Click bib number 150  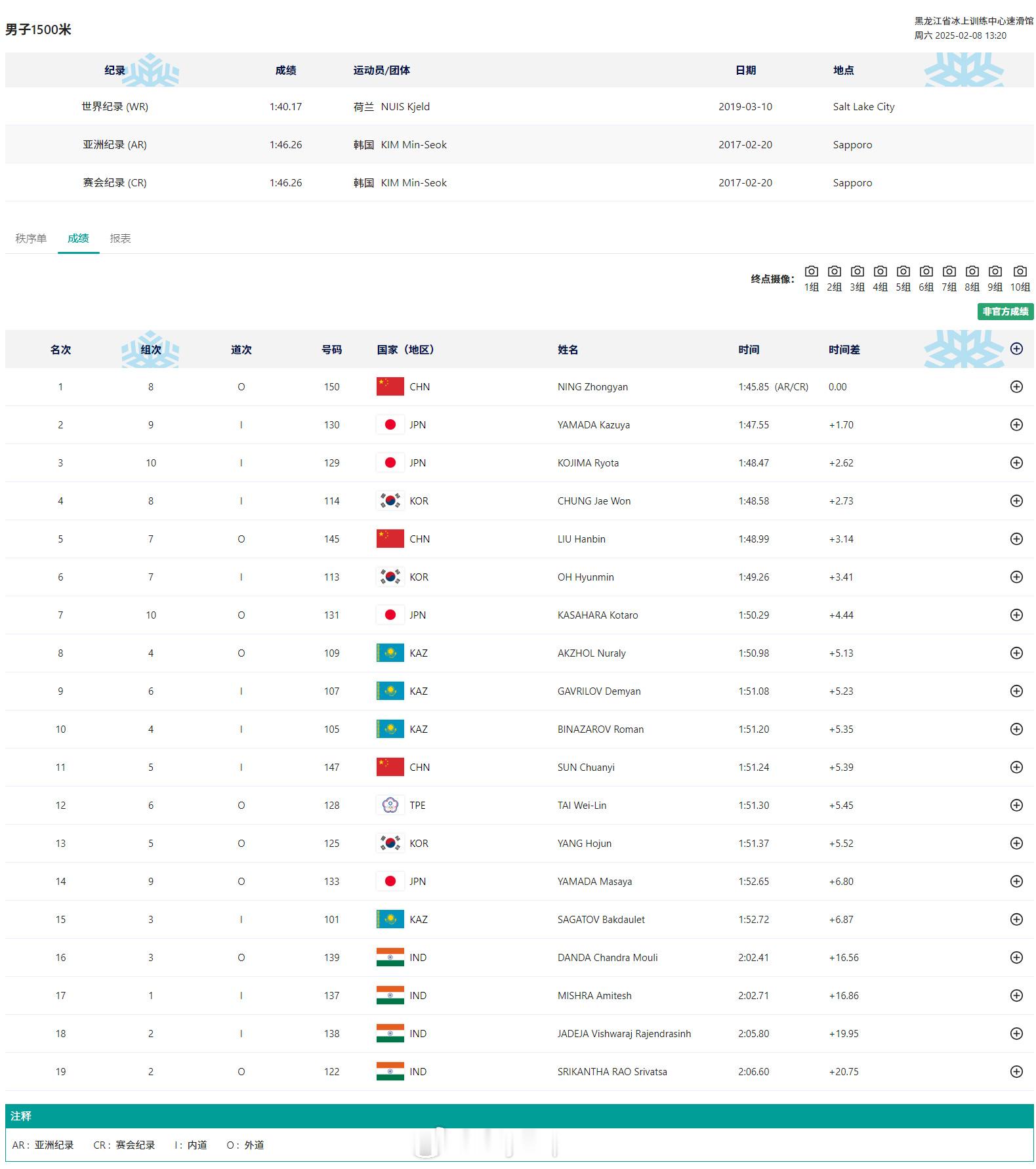point(332,387)
